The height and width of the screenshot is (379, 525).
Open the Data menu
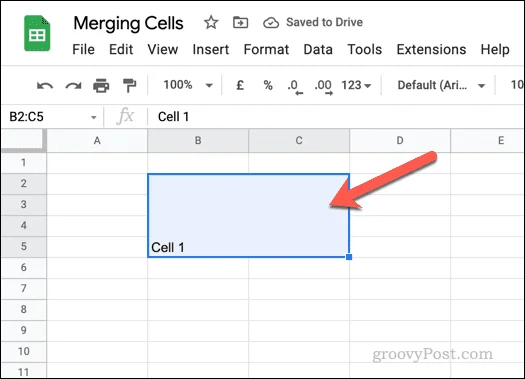[x=318, y=50]
